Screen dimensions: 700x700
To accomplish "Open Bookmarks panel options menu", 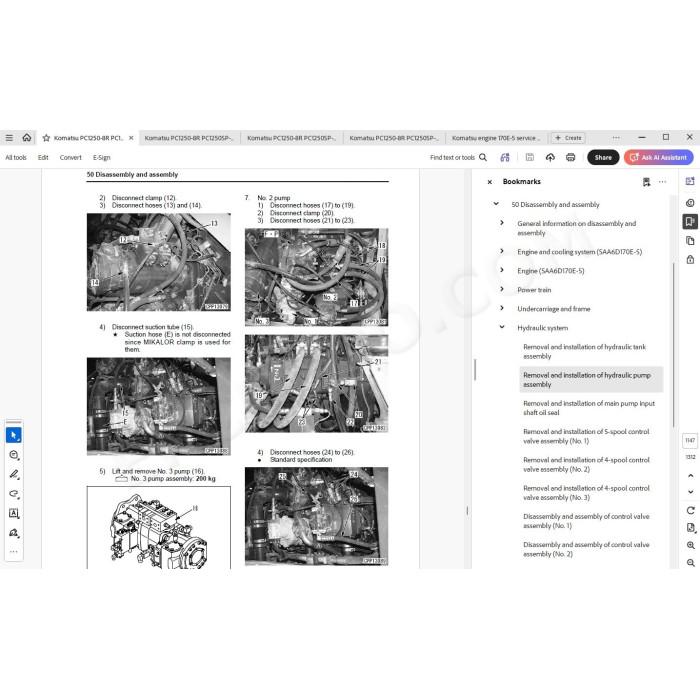I will pos(662,182).
